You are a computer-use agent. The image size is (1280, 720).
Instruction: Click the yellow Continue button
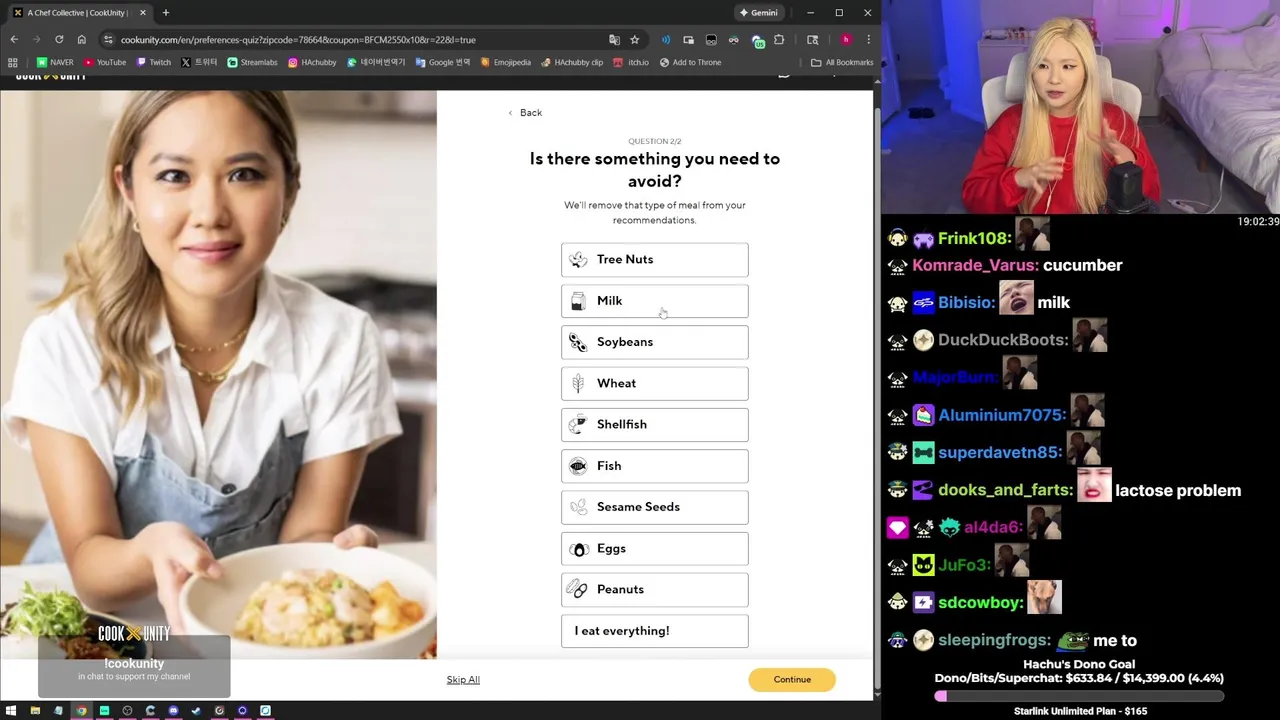[792, 679]
